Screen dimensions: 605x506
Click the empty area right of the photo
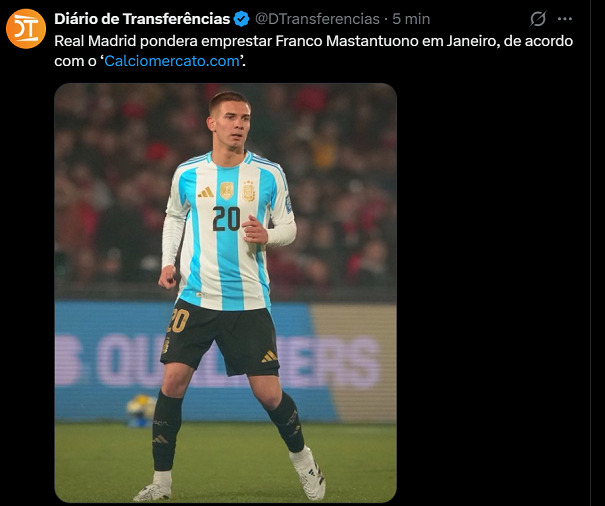coord(492,293)
